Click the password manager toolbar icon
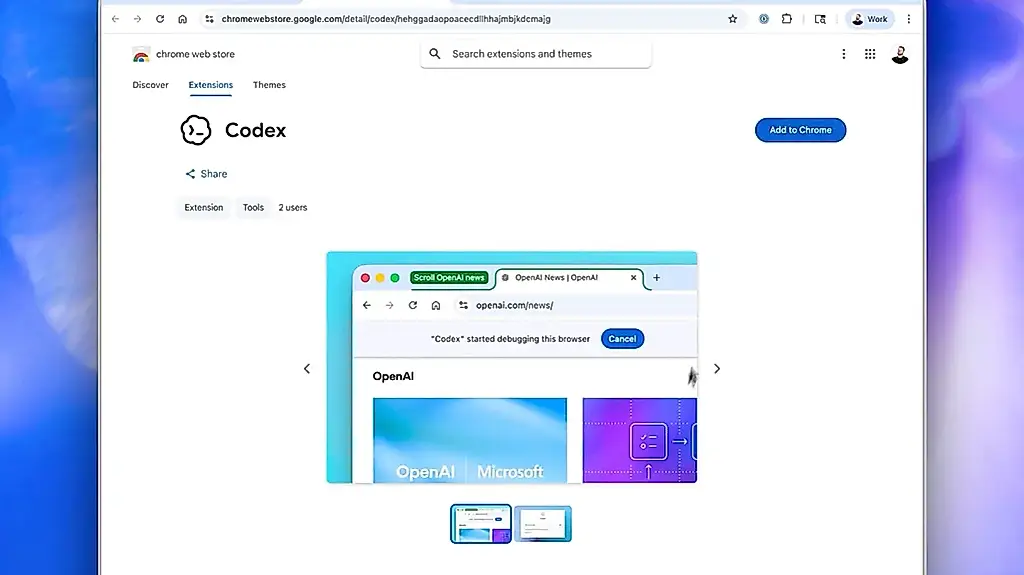1024x575 pixels. [763, 19]
